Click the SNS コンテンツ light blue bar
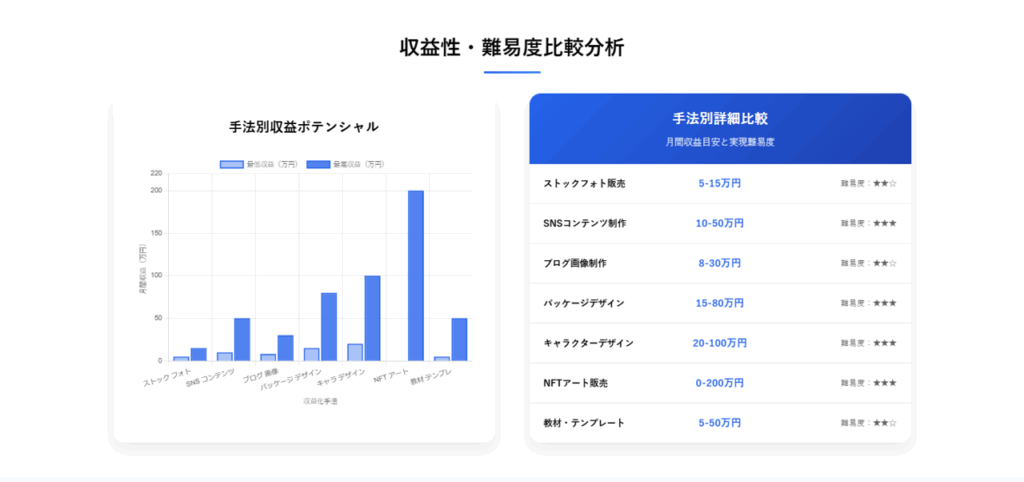 tap(225, 357)
